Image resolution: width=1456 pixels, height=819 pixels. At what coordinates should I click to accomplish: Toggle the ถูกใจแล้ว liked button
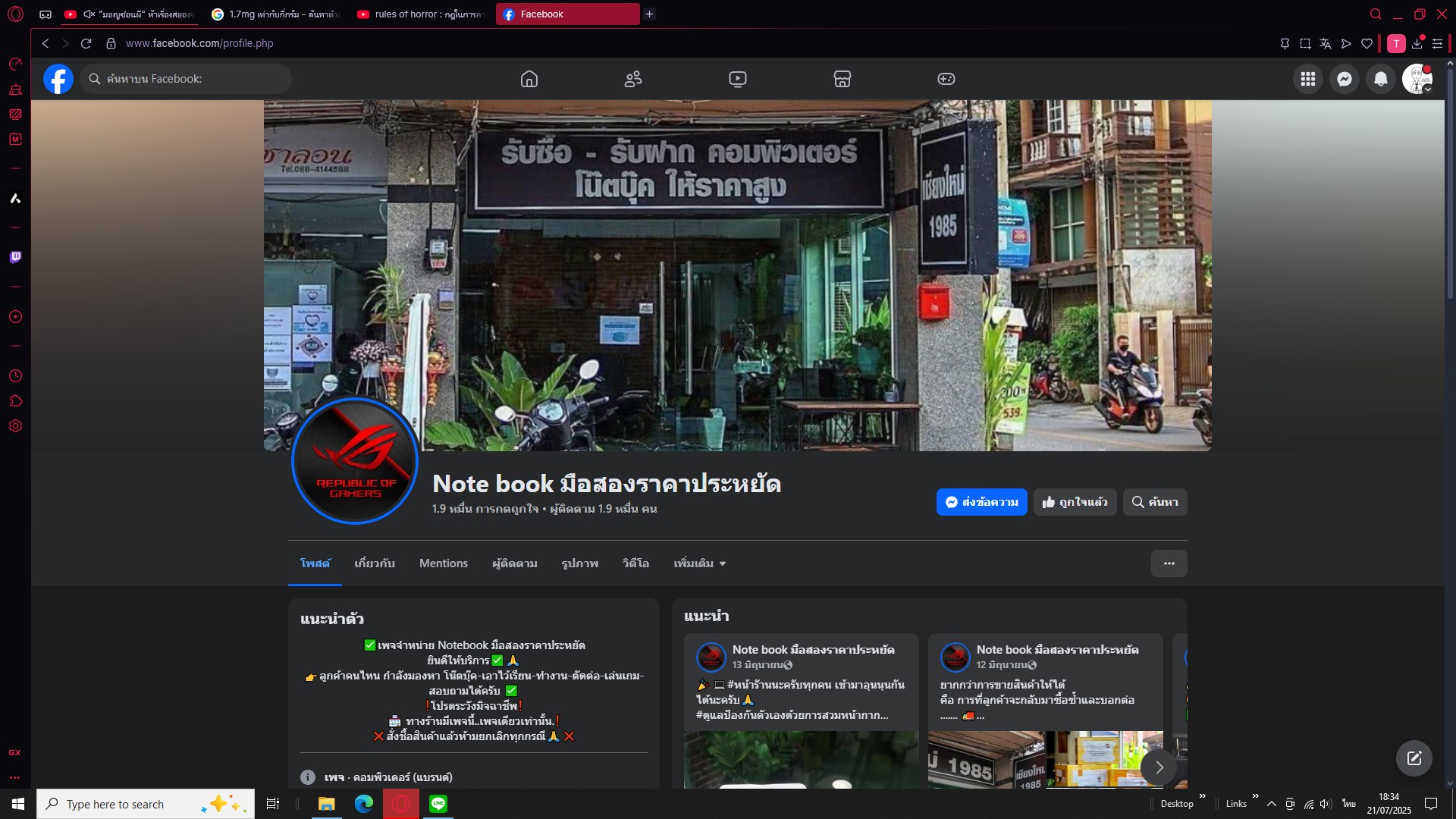tap(1075, 502)
